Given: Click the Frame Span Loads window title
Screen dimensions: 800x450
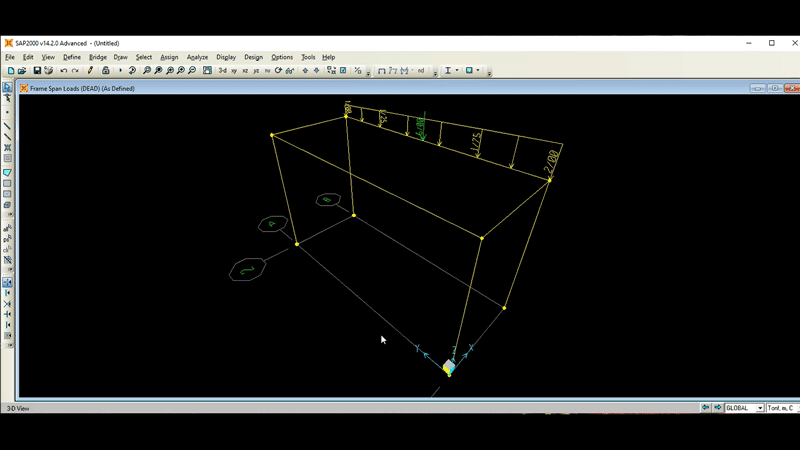Looking at the screenshot, I should (x=82, y=88).
